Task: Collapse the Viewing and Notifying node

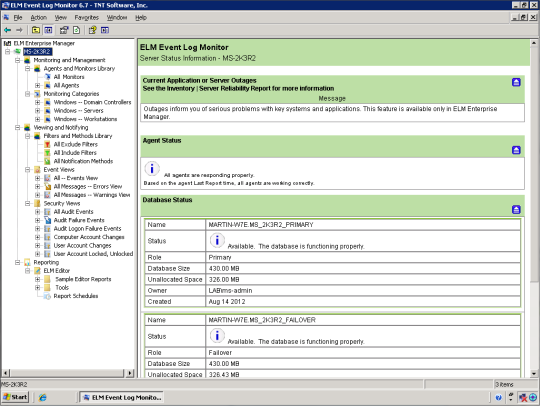Action: tap(18, 128)
